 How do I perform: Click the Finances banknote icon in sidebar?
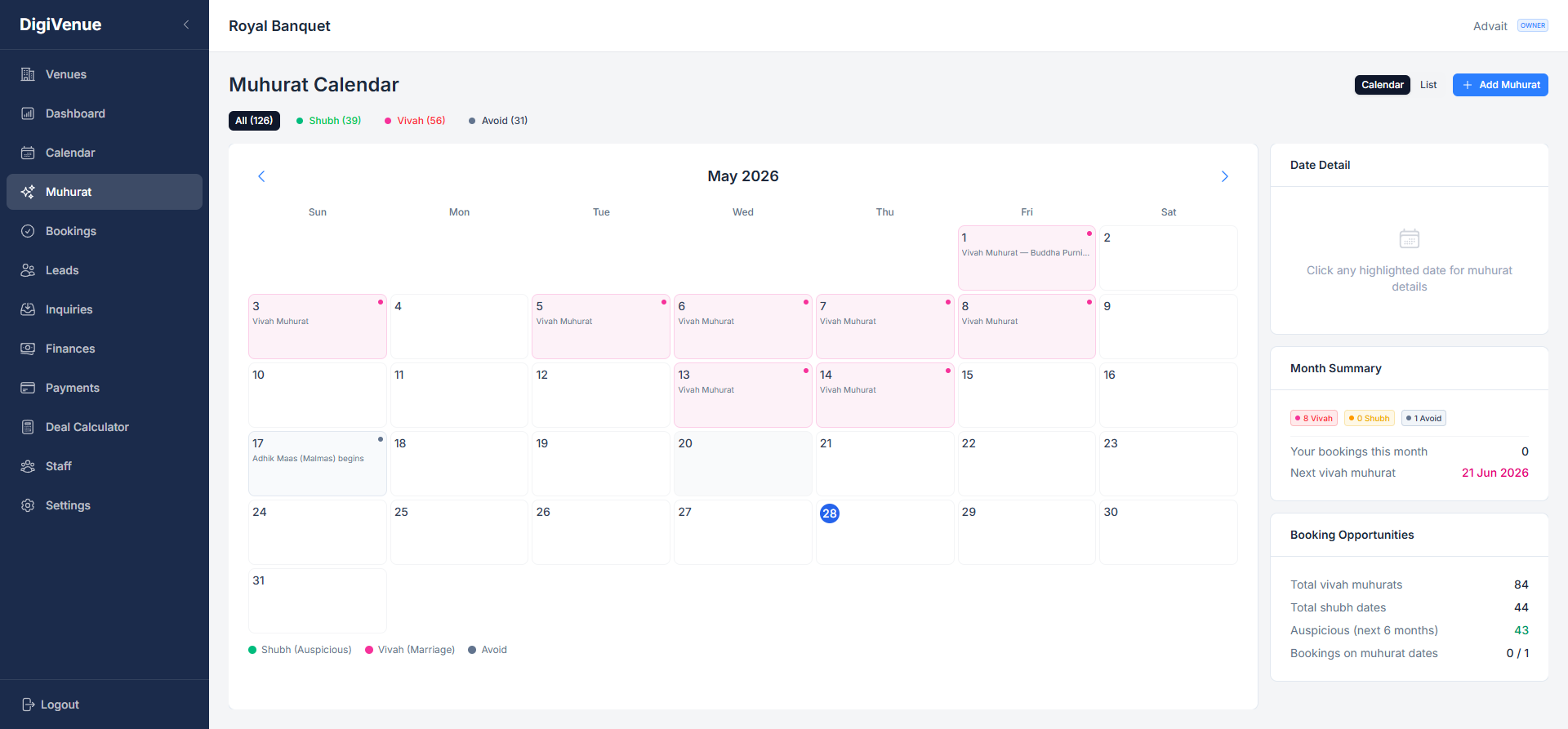(28, 349)
